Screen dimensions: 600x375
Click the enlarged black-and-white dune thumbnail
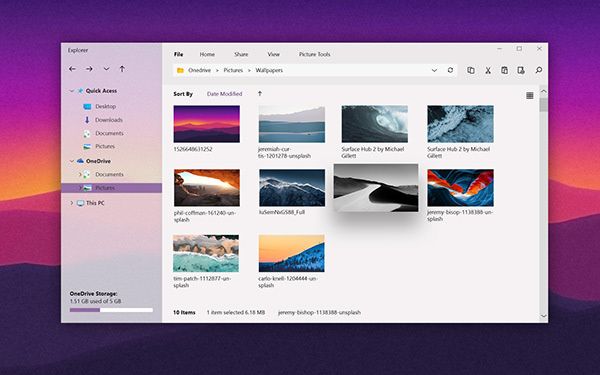tap(376, 188)
